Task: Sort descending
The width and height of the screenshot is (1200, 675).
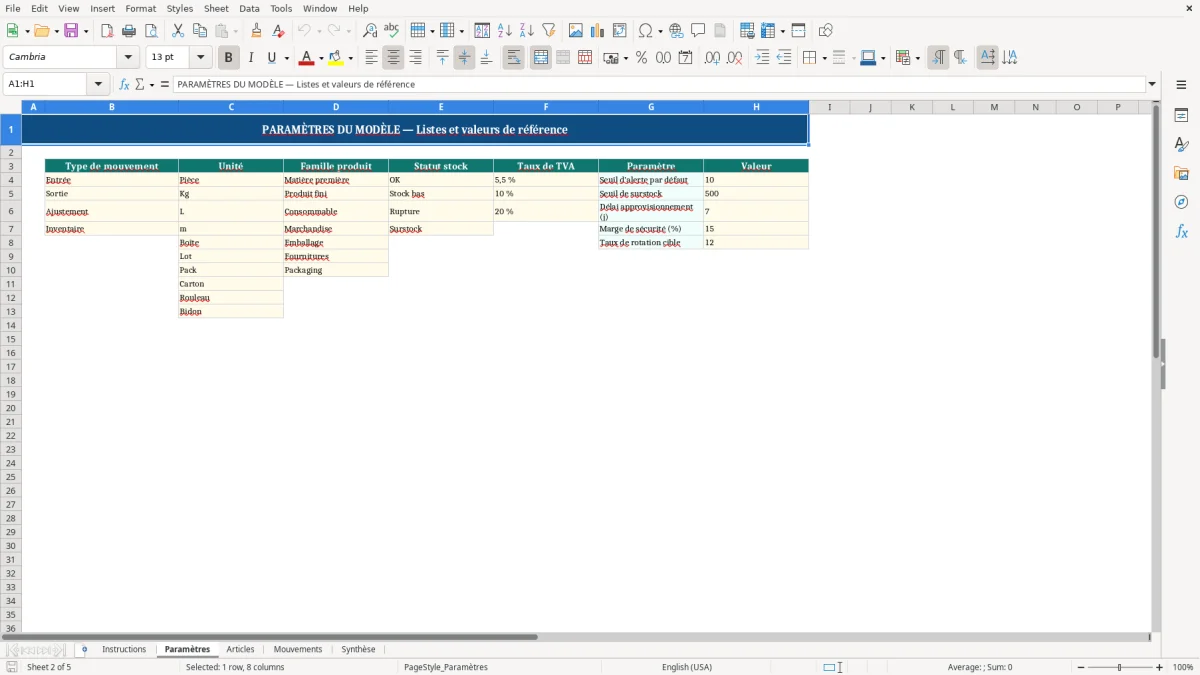Action: 527,31
